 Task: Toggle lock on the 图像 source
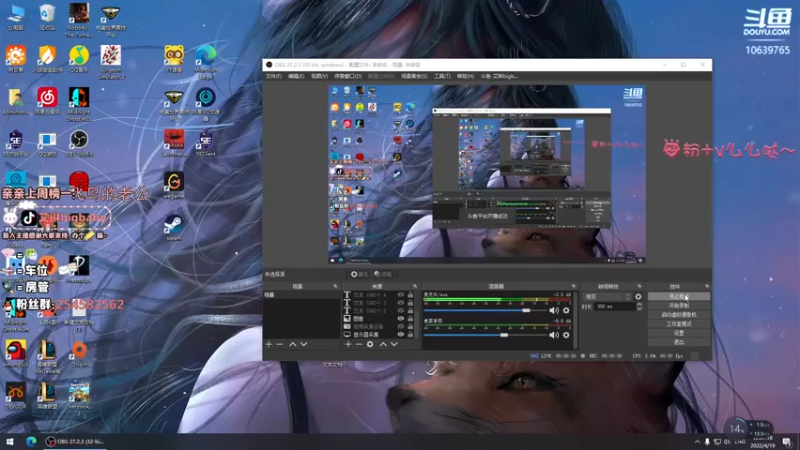coord(410,318)
